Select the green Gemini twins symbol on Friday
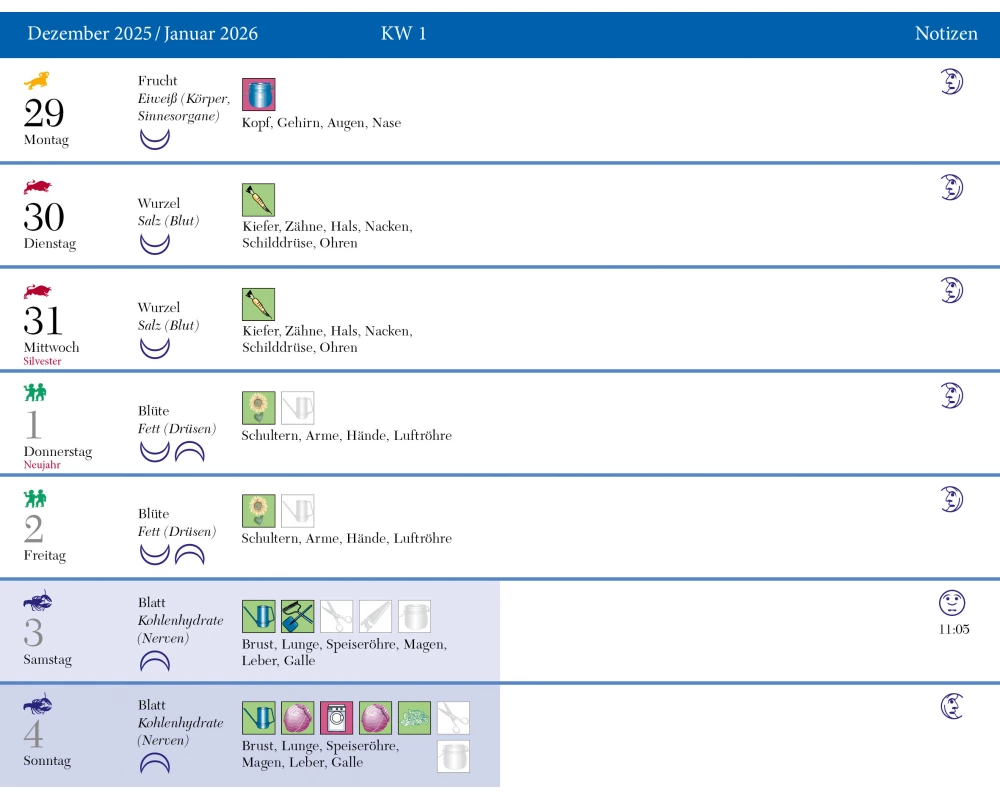This screenshot has width=1000, height=800. [36, 497]
